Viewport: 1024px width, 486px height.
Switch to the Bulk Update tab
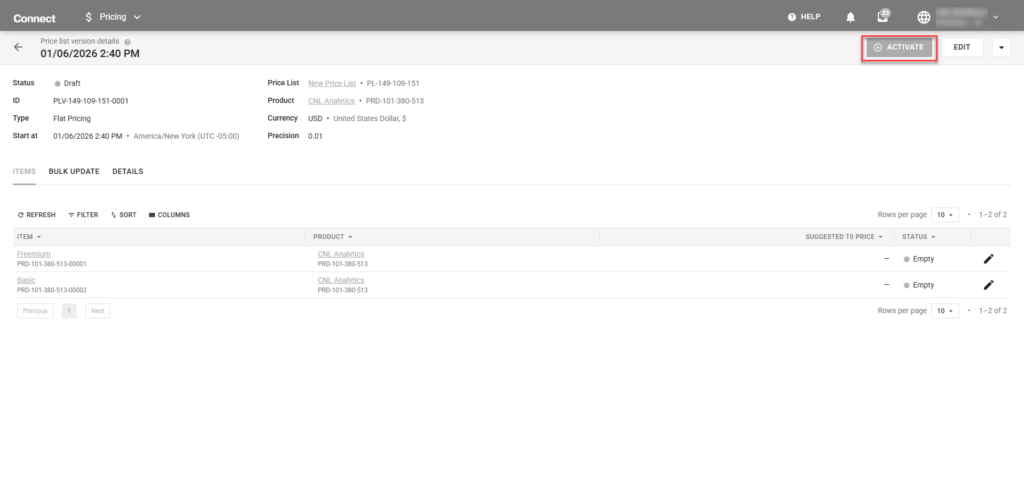[74, 172]
